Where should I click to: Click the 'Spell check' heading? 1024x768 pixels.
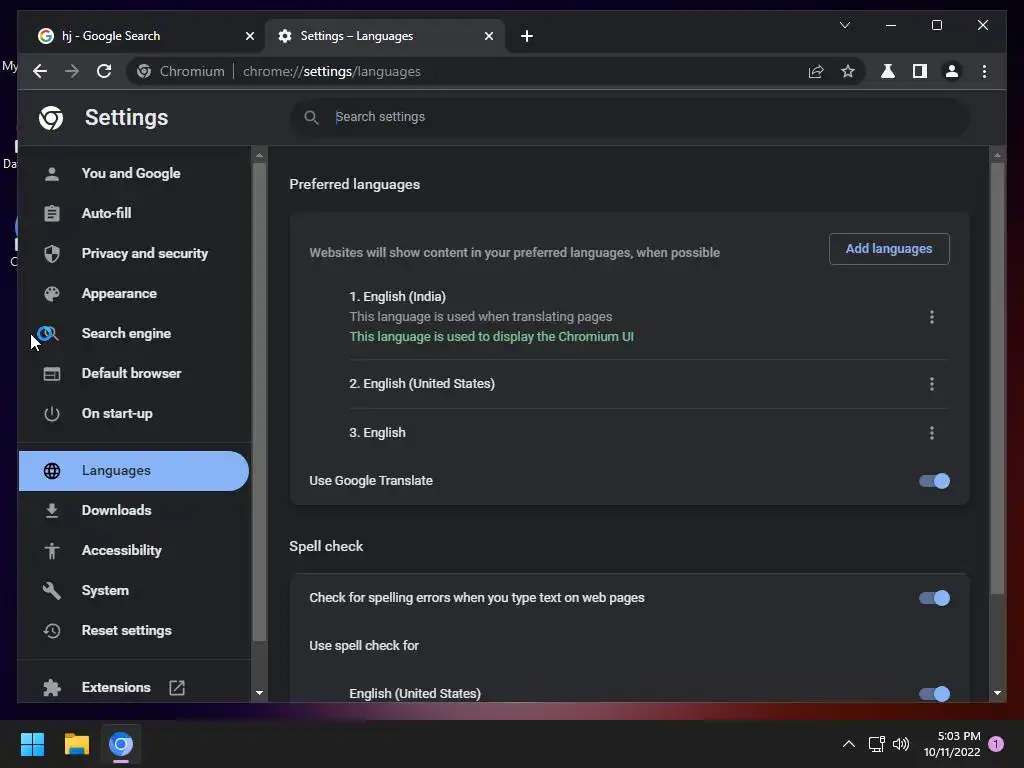point(326,546)
